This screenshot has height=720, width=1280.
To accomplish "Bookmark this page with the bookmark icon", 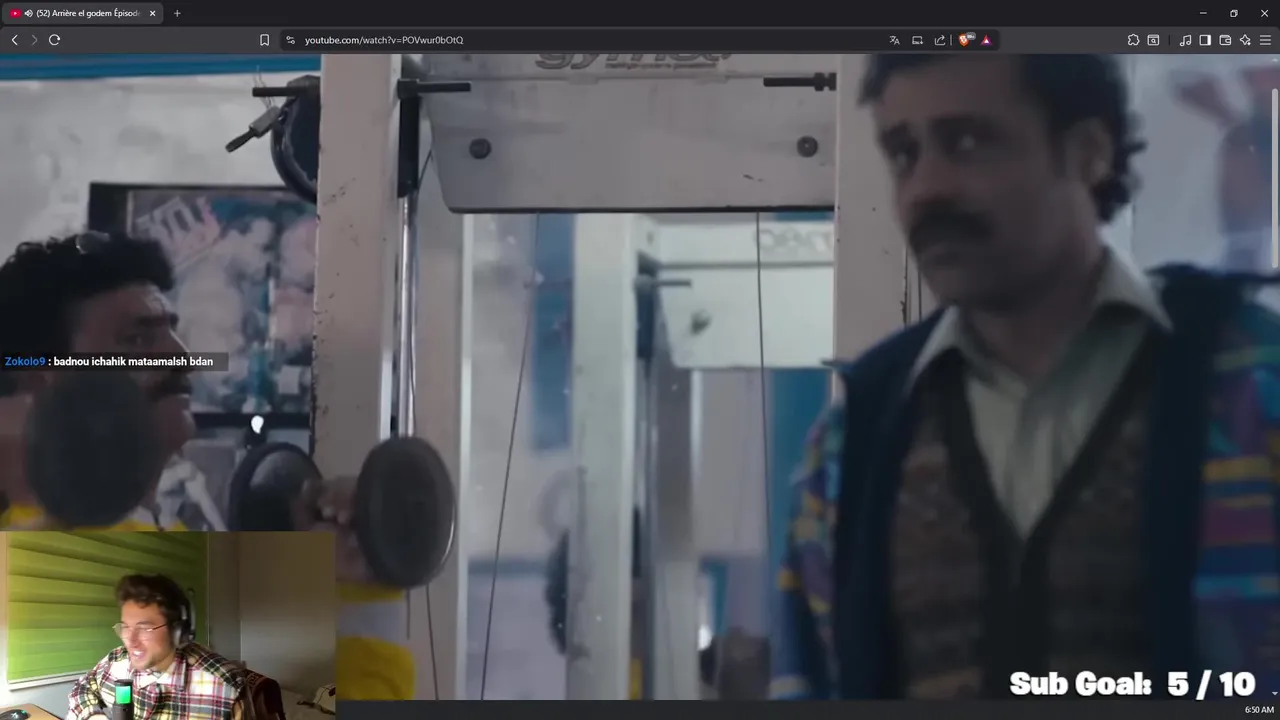I will [264, 40].
